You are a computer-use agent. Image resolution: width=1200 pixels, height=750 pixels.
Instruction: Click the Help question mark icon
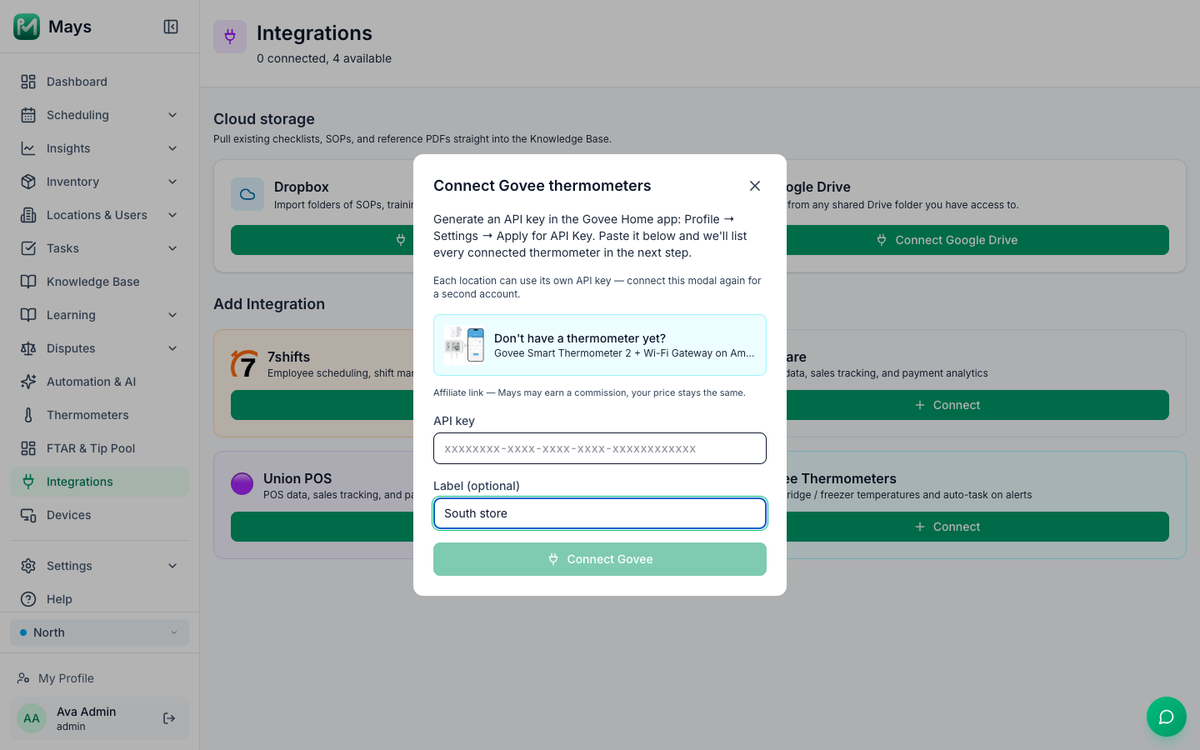(28, 599)
